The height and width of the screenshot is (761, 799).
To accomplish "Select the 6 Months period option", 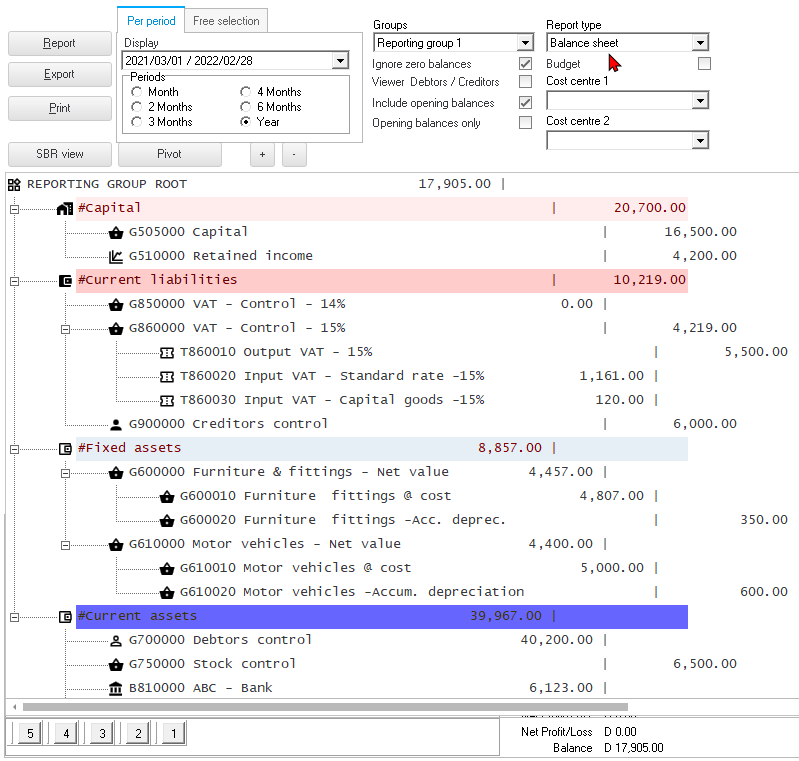I will 246,107.
